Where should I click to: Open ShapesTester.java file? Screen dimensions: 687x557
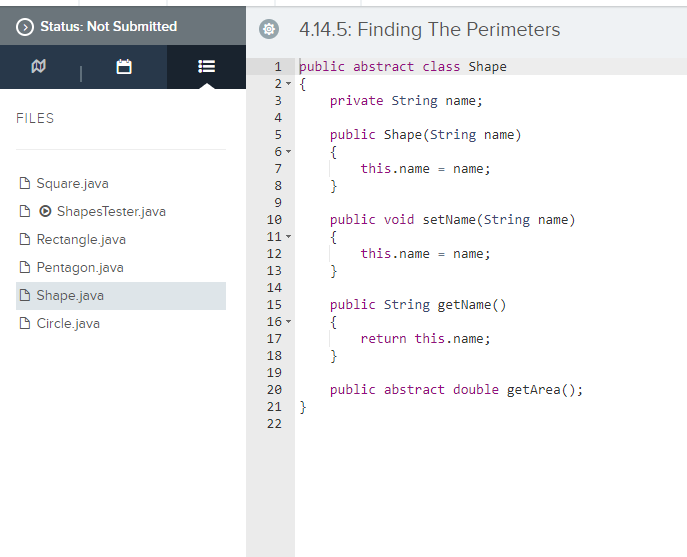pos(111,211)
